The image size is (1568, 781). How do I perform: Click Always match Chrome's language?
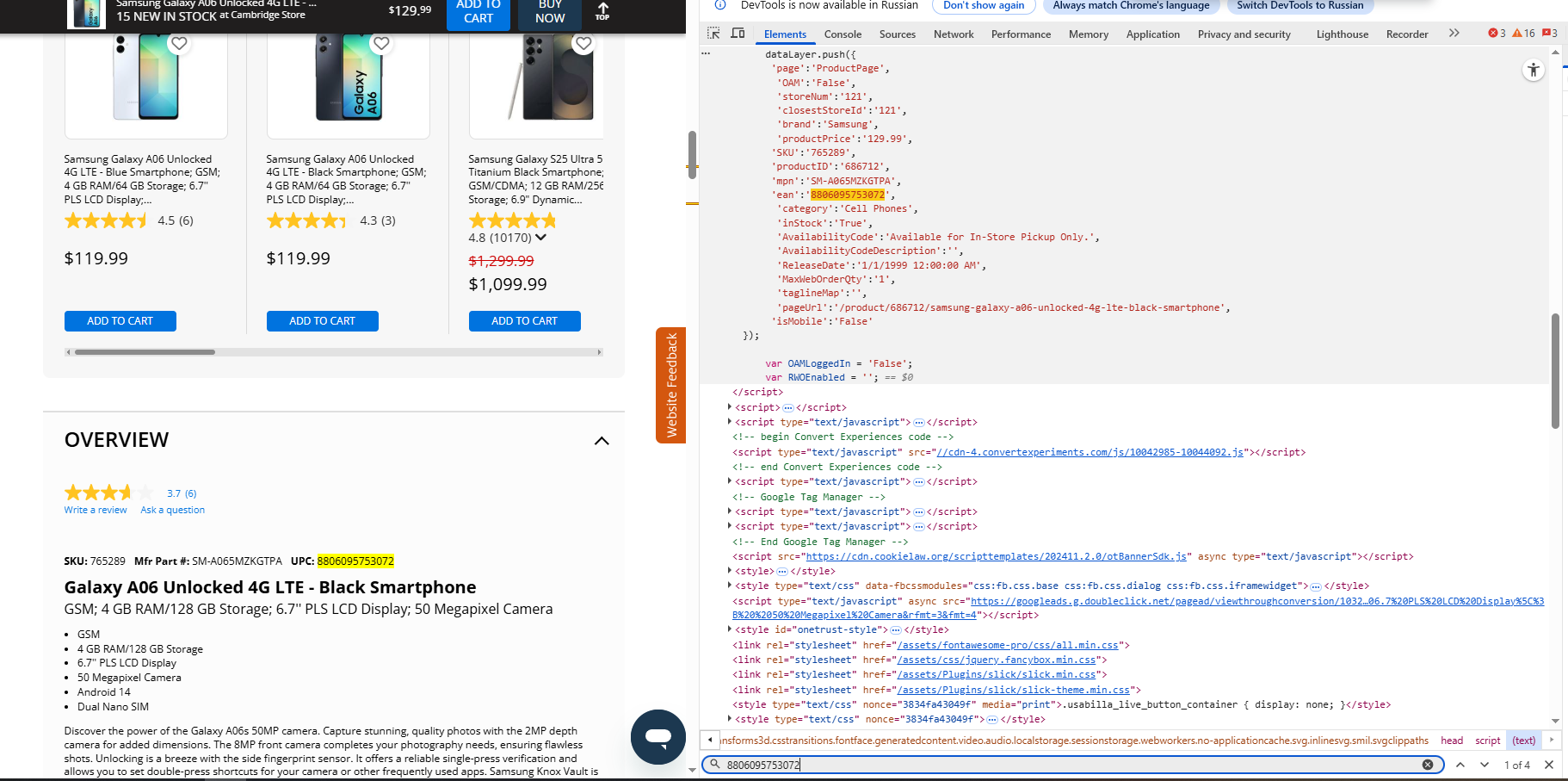pyautogui.click(x=1131, y=6)
